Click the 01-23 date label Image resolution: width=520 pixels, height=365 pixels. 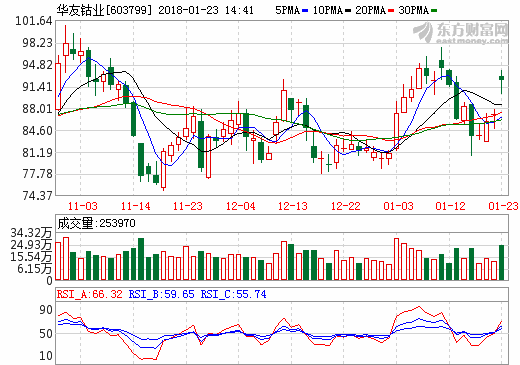pyautogui.click(x=503, y=206)
